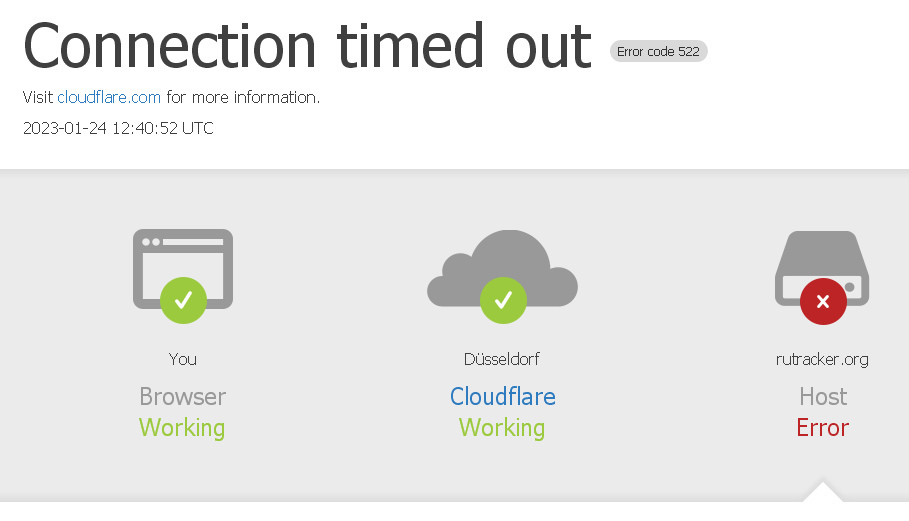Click the Düsseldorf location label
The width and height of the screenshot is (909, 521).
(502, 359)
